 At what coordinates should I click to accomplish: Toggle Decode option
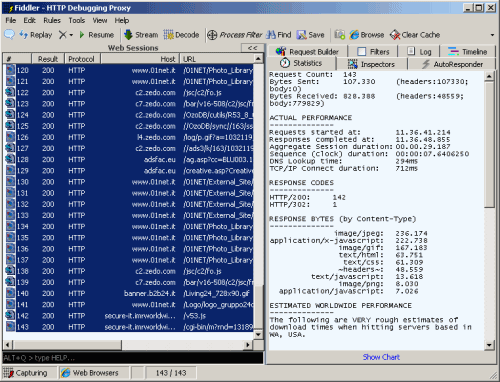pyautogui.click(x=181, y=35)
